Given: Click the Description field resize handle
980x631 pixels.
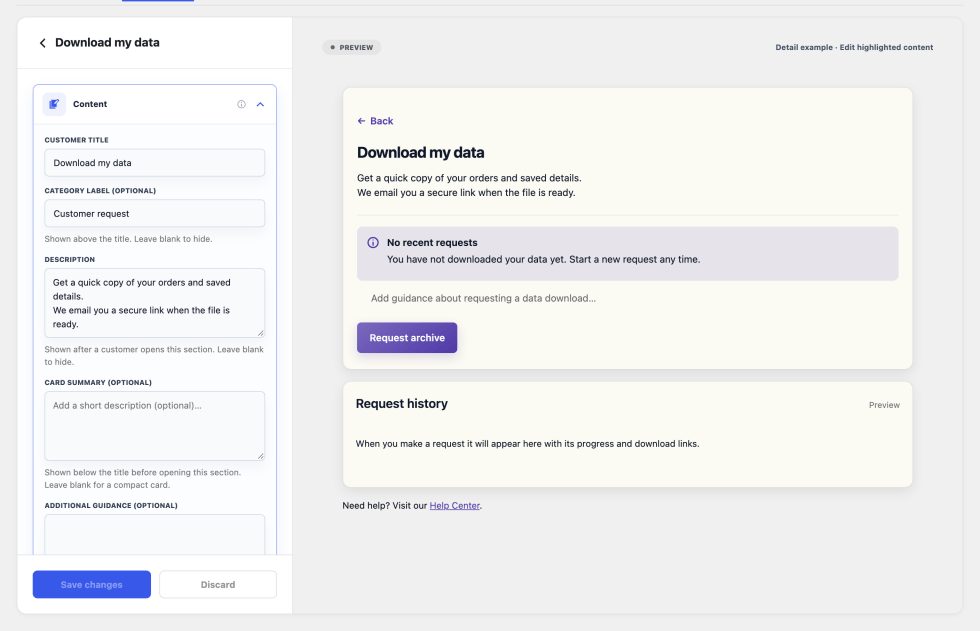Looking at the screenshot, I should point(261,333).
